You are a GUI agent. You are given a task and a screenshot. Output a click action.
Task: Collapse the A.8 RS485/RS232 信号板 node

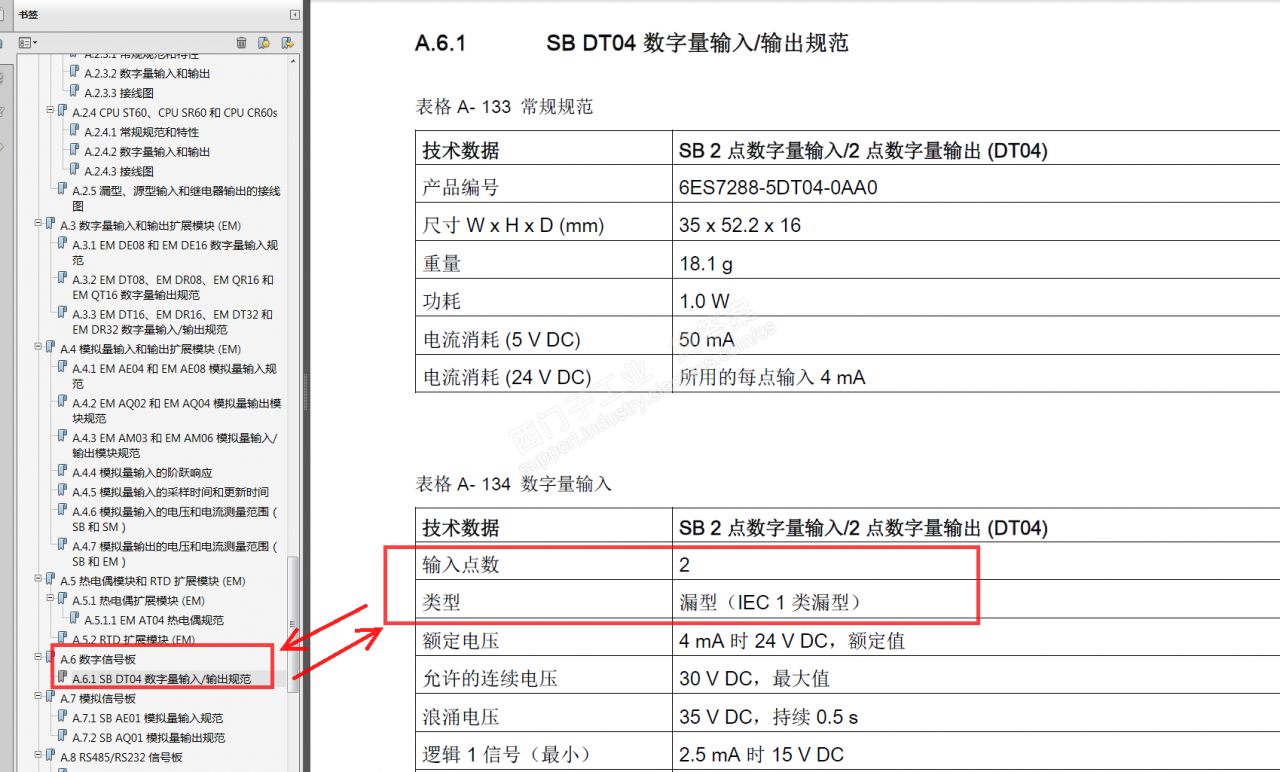point(38,756)
